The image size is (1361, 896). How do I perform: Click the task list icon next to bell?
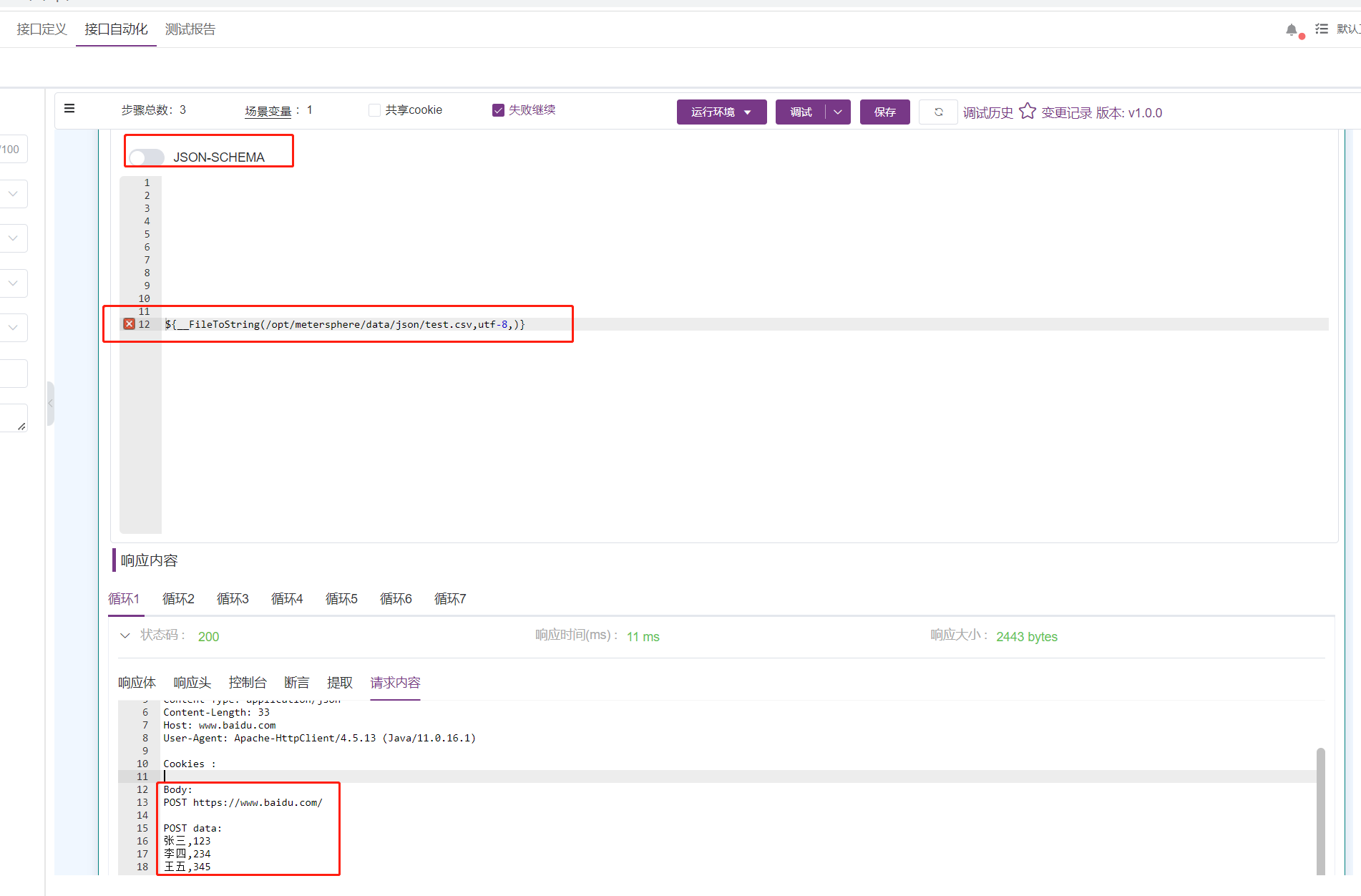1322,29
